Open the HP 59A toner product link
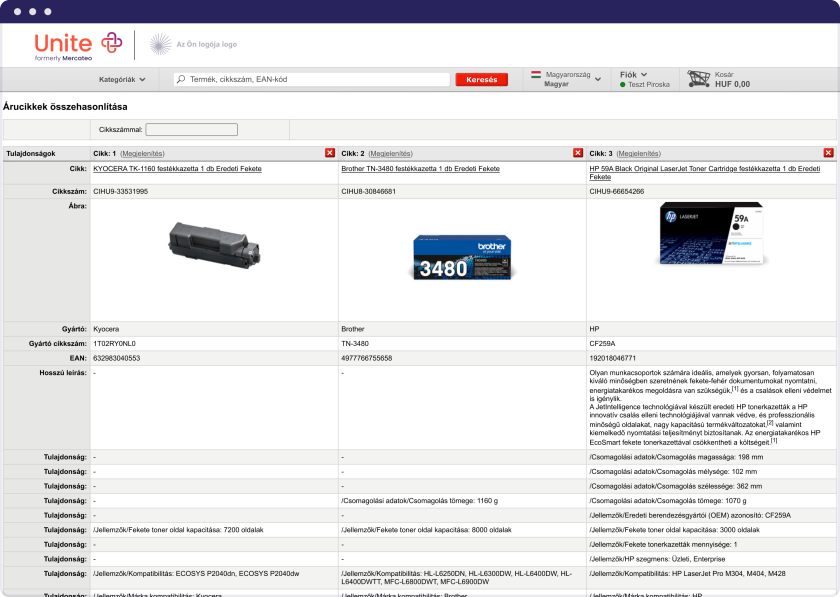 (x=705, y=169)
